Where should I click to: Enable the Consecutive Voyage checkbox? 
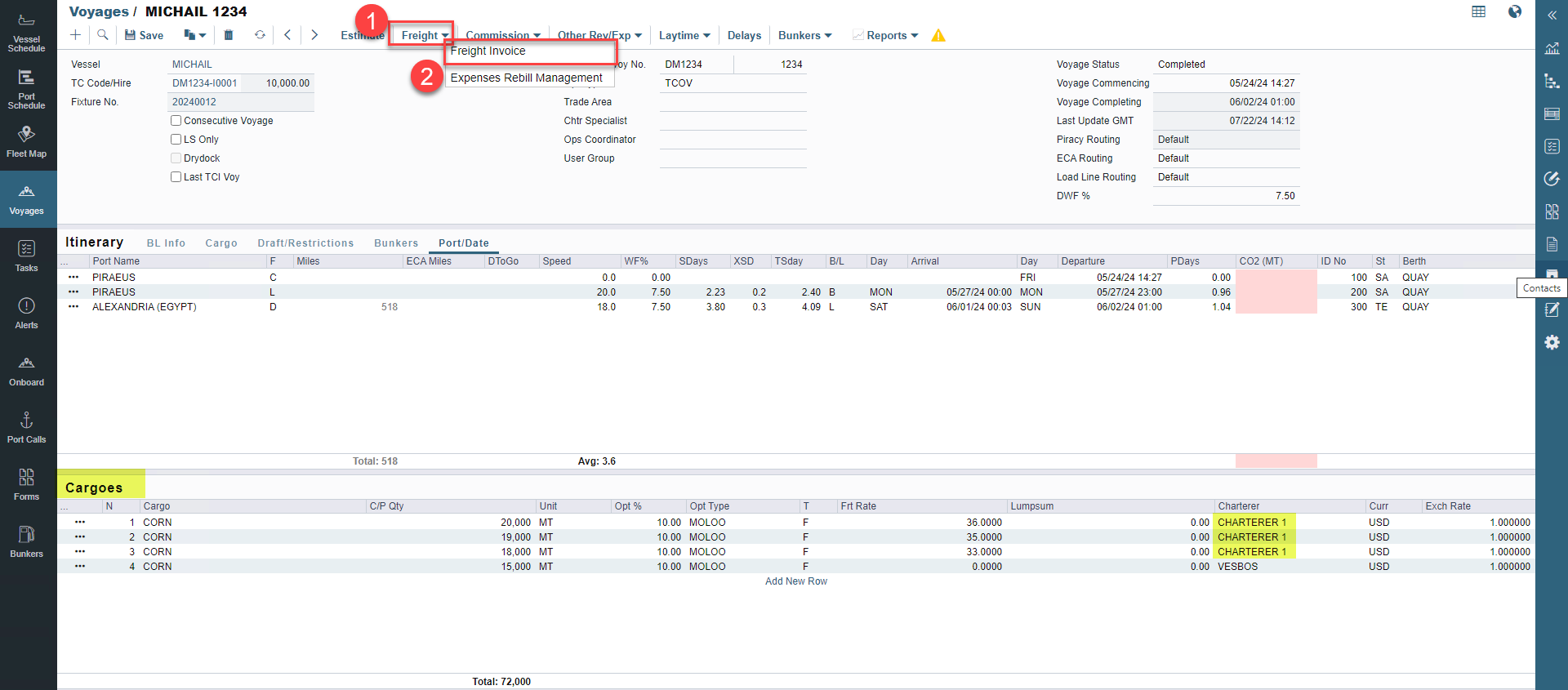[x=176, y=121]
